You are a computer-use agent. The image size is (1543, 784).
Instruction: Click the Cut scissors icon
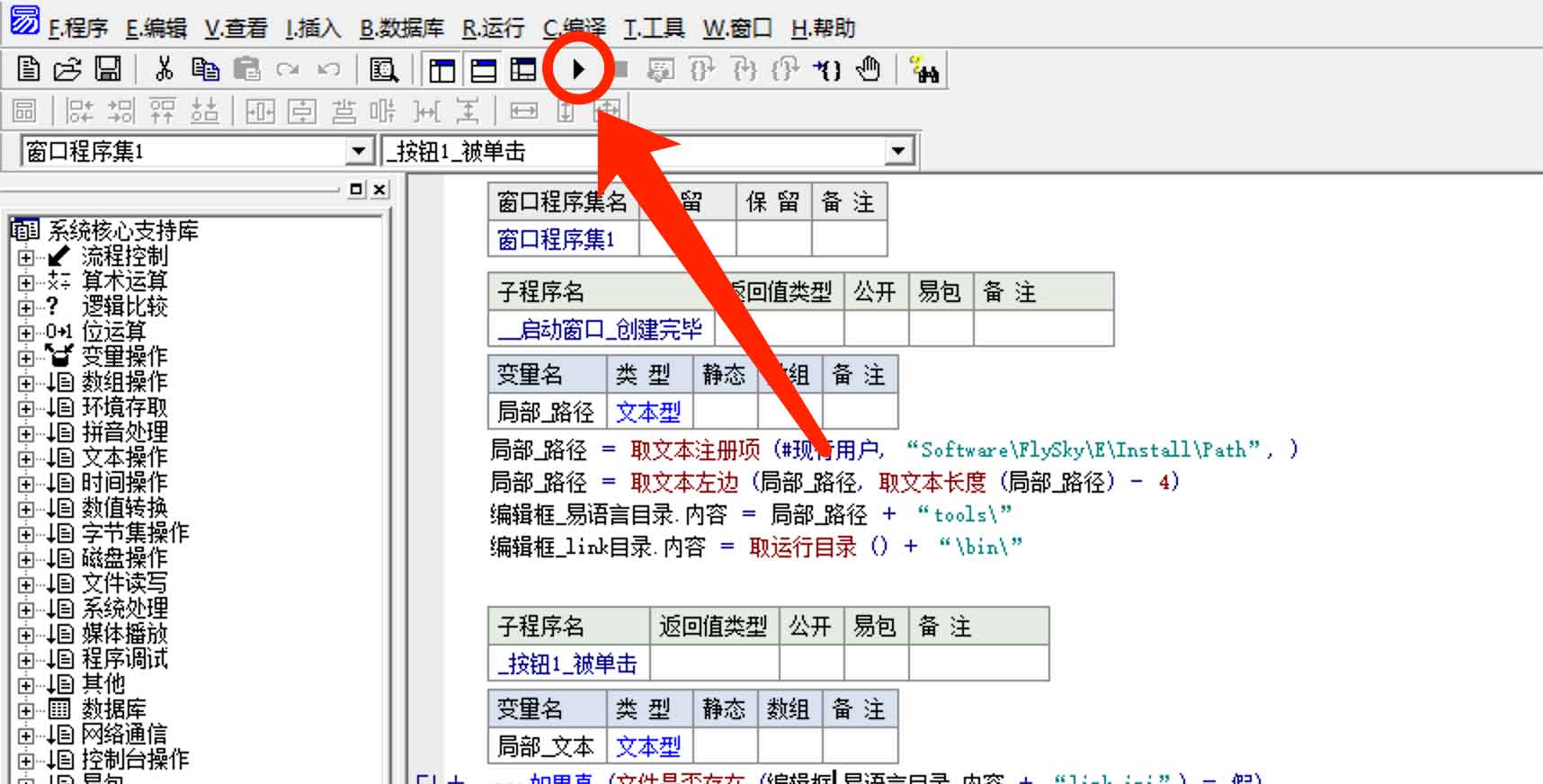click(164, 69)
